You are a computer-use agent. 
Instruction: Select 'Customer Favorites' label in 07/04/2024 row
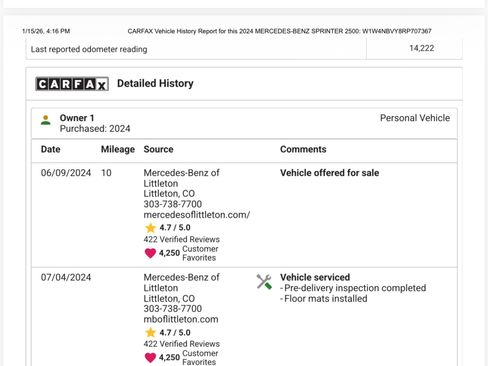click(x=200, y=358)
